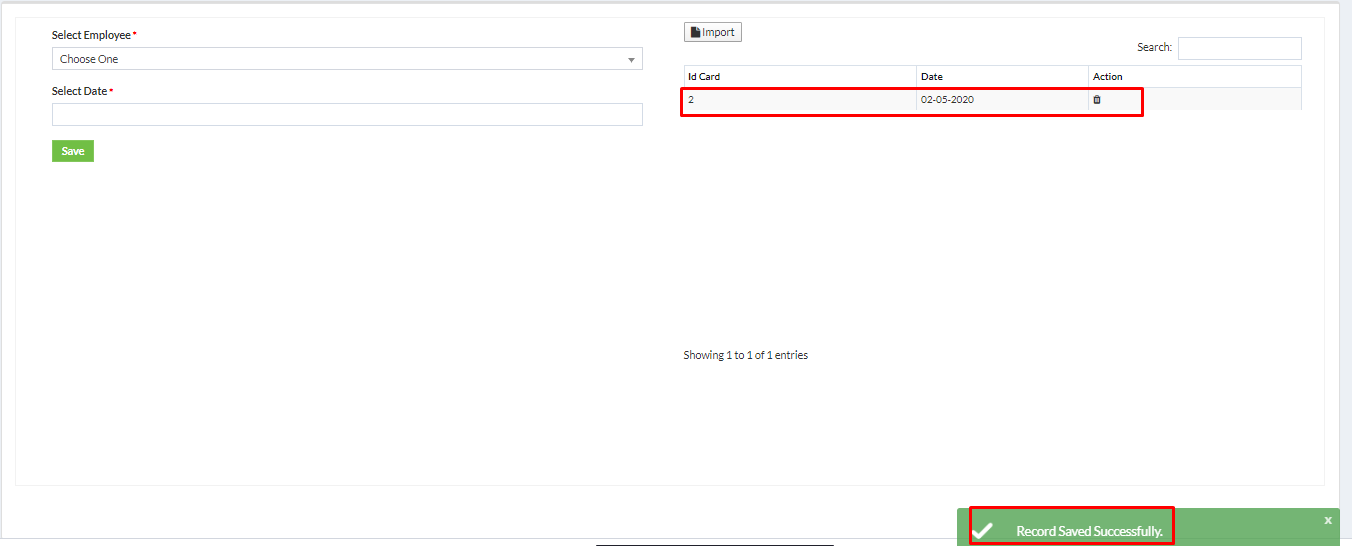
Task: Sort table by Date column header
Action: point(1003,77)
